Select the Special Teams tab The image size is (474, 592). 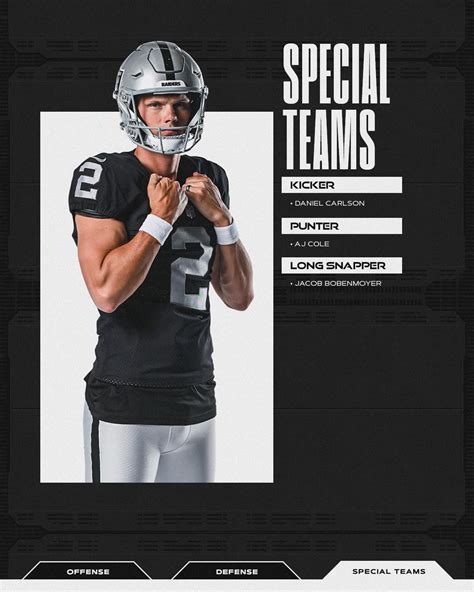point(389,571)
